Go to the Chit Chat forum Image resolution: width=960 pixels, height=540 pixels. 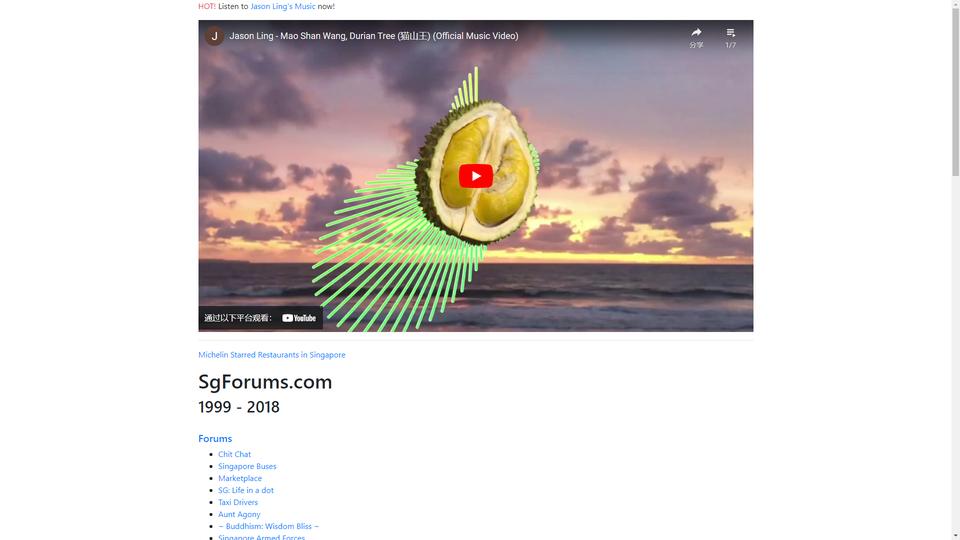coord(234,454)
